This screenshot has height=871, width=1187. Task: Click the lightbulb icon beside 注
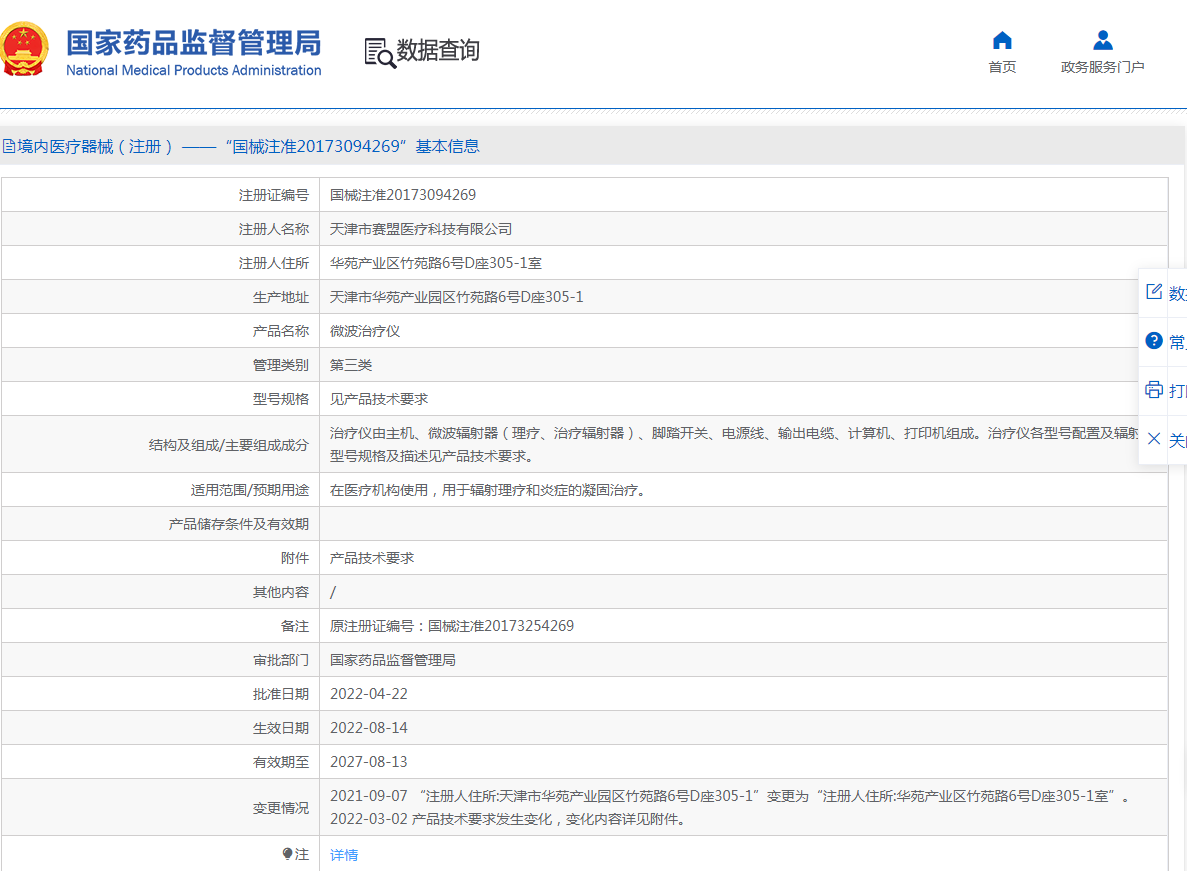click(x=288, y=854)
